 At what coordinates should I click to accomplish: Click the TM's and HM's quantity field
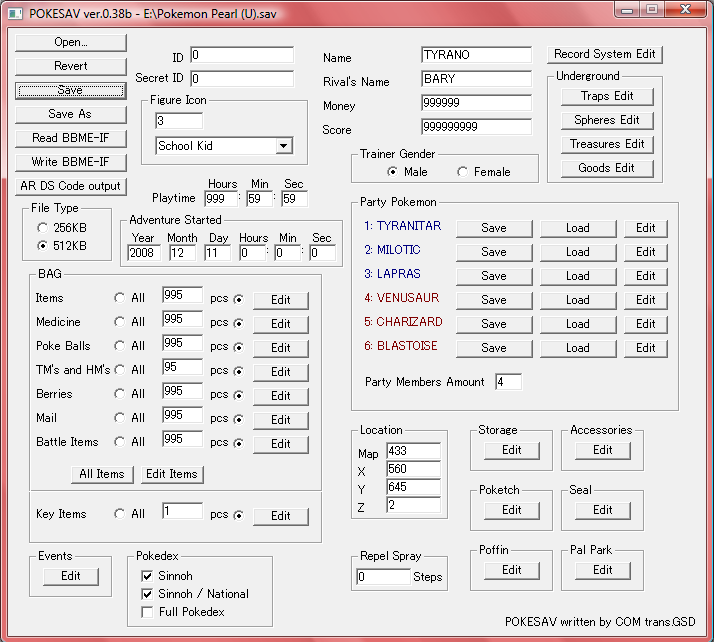[x=183, y=367]
